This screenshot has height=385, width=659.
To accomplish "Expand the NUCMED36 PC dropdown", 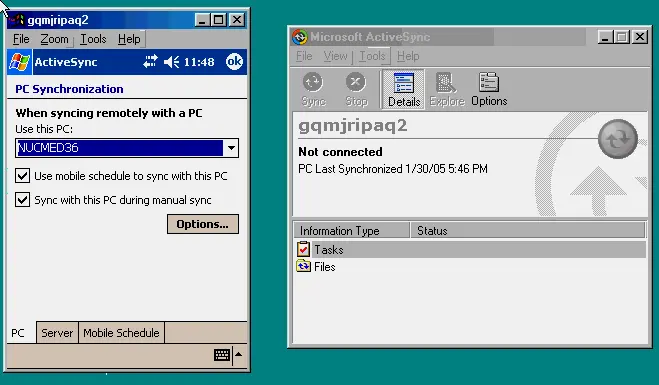I will [x=231, y=148].
